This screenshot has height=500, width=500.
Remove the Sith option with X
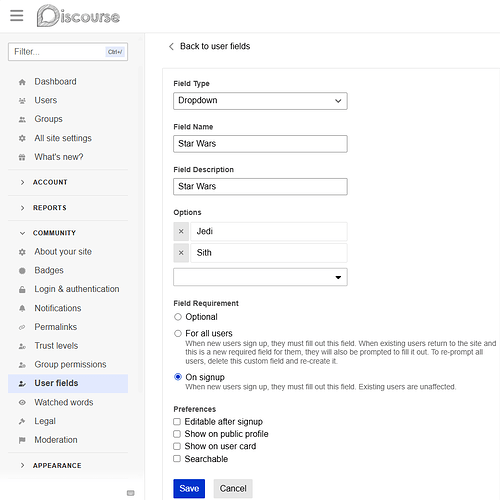click(181, 253)
